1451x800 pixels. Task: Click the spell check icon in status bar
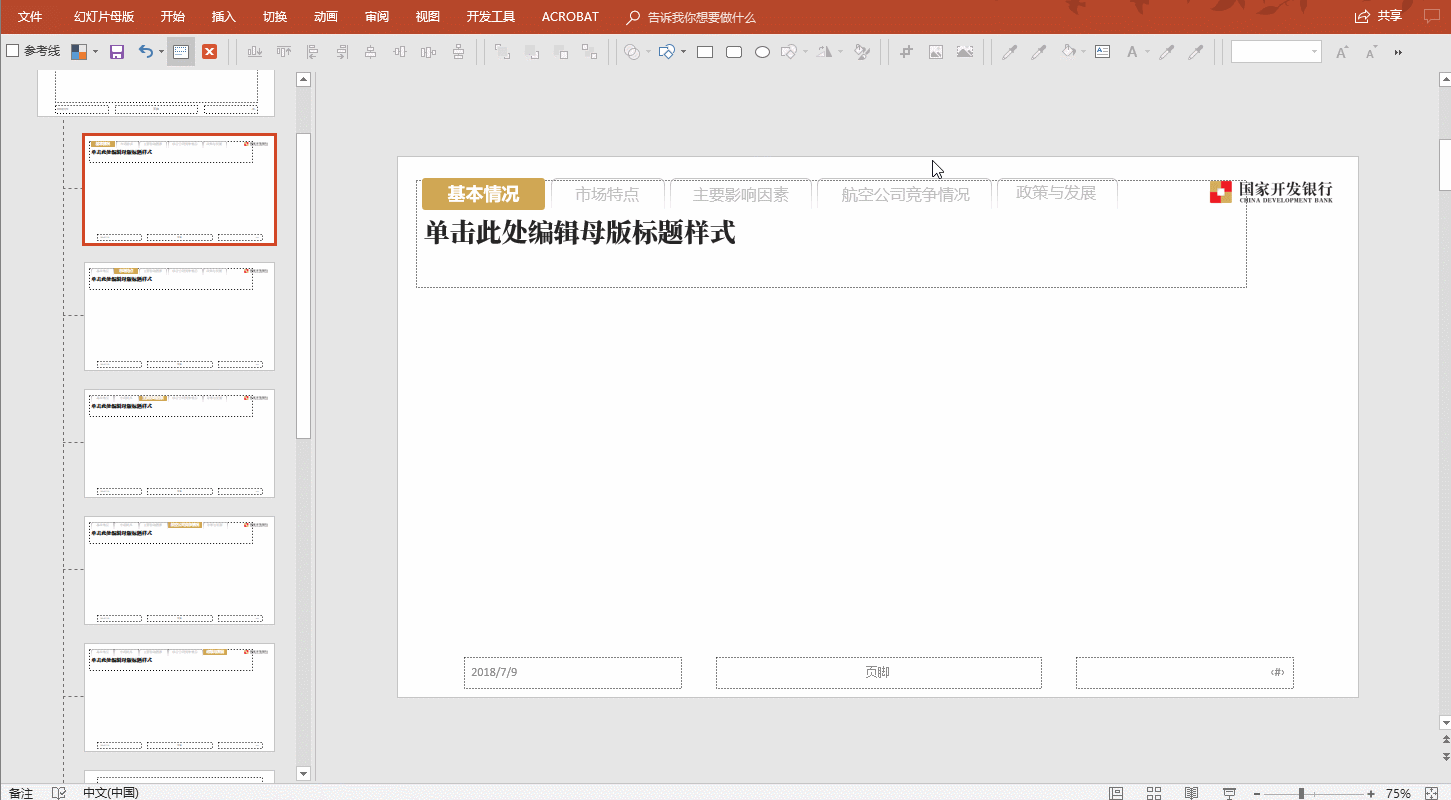[x=59, y=793]
